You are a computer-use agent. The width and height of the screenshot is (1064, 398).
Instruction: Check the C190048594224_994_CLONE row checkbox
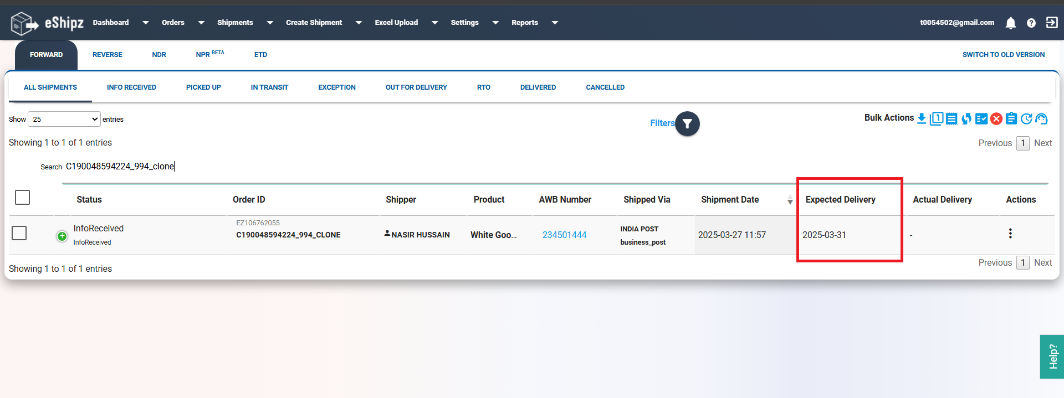click(20, 233)
